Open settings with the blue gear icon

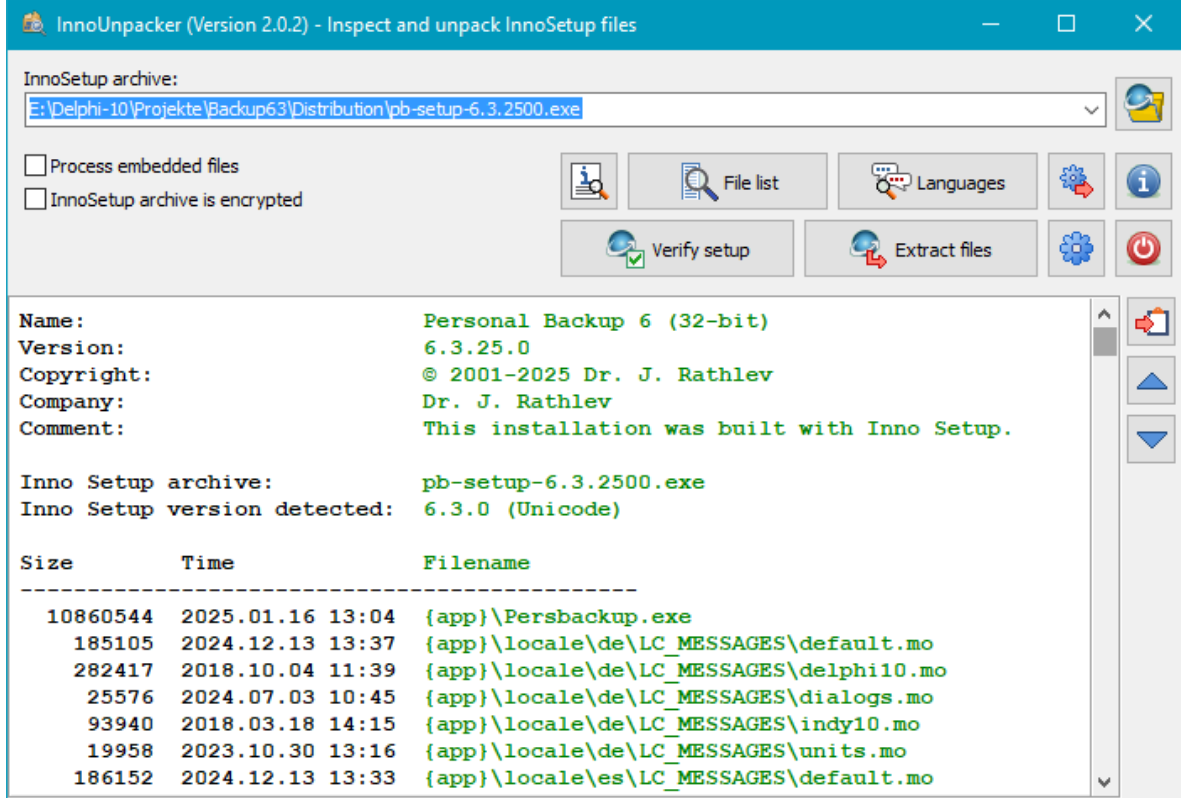click(x=1077, y=248)
